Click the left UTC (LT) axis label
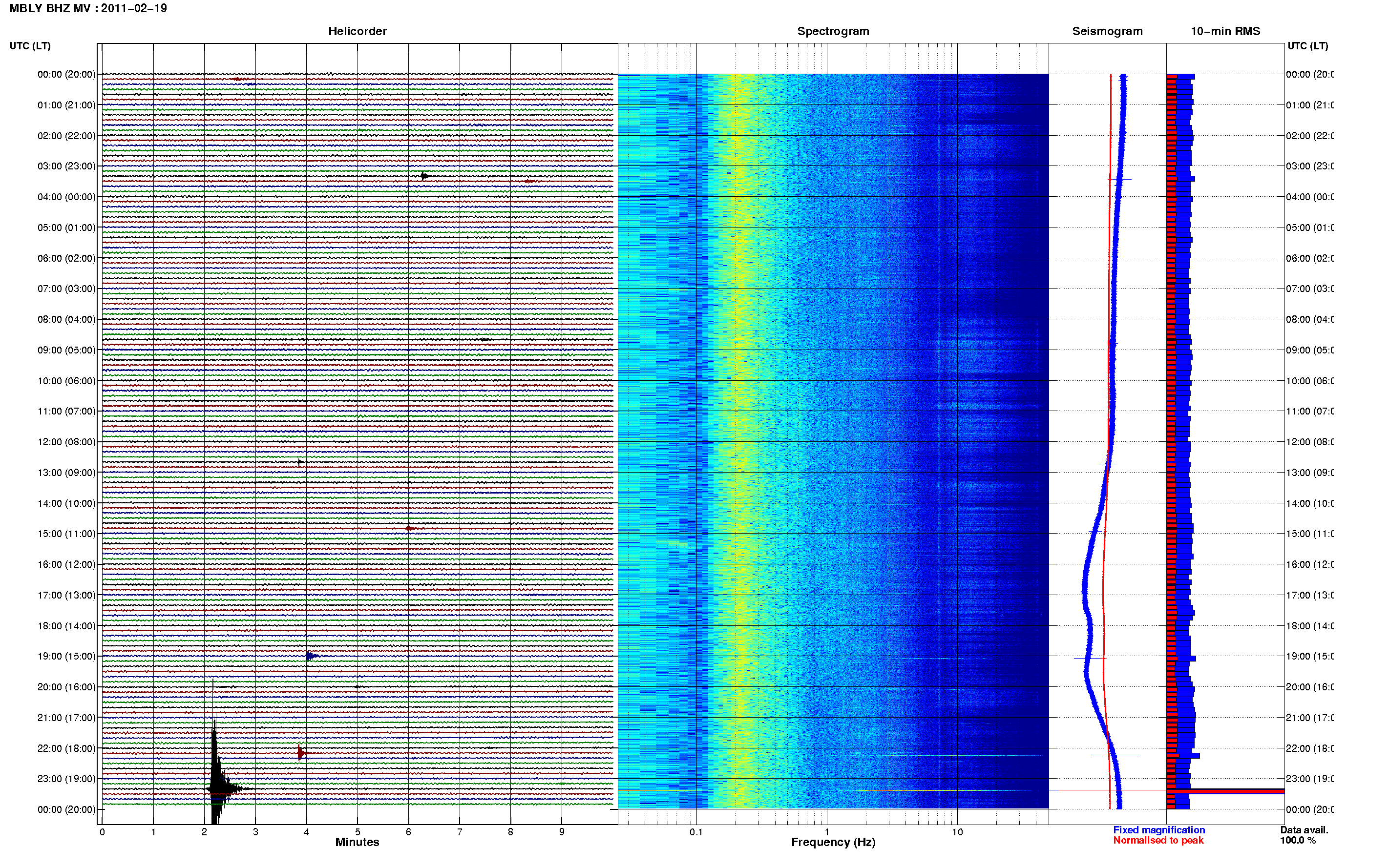The height and width of the screenshot is (868, 1389). 30,46
